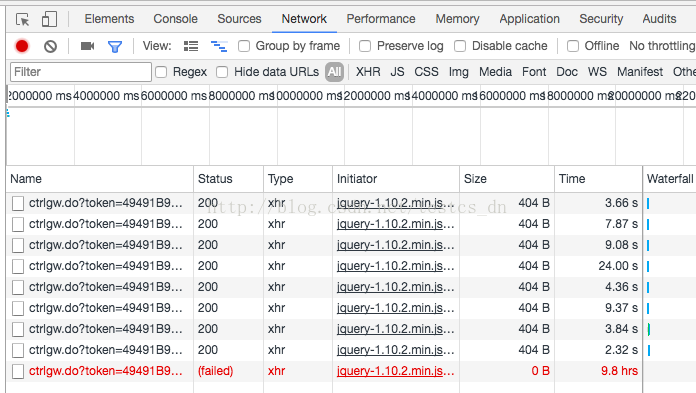Select the inspect element cursor icon
The height and width of the screenshot is (393, 696).
(x=23, y=20)
